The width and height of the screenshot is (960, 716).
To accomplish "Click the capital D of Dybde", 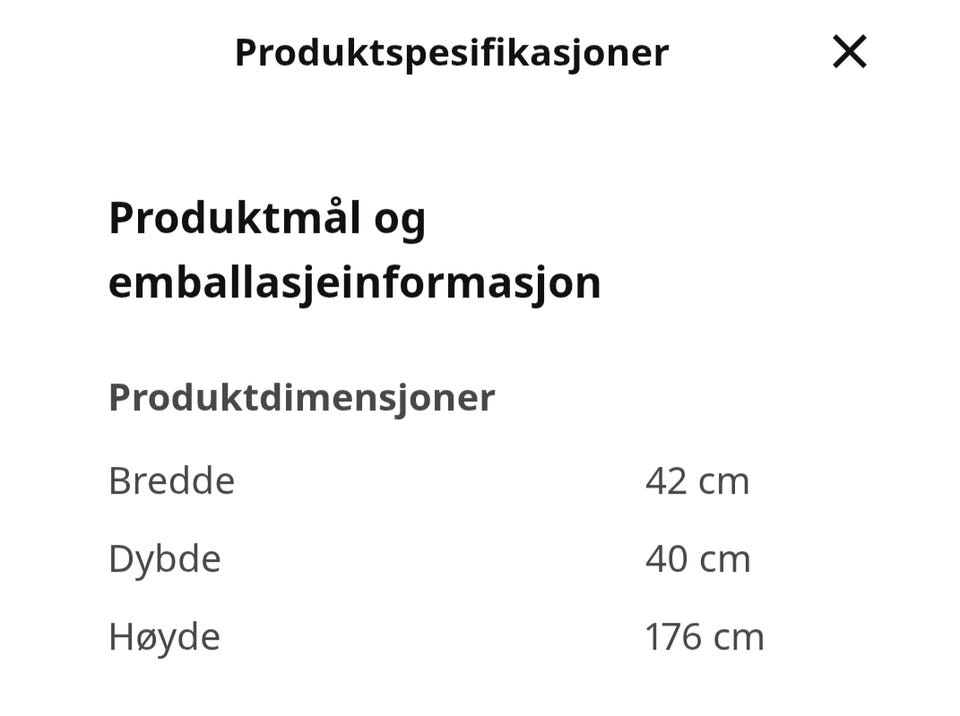I will click(x=121, y=559).
